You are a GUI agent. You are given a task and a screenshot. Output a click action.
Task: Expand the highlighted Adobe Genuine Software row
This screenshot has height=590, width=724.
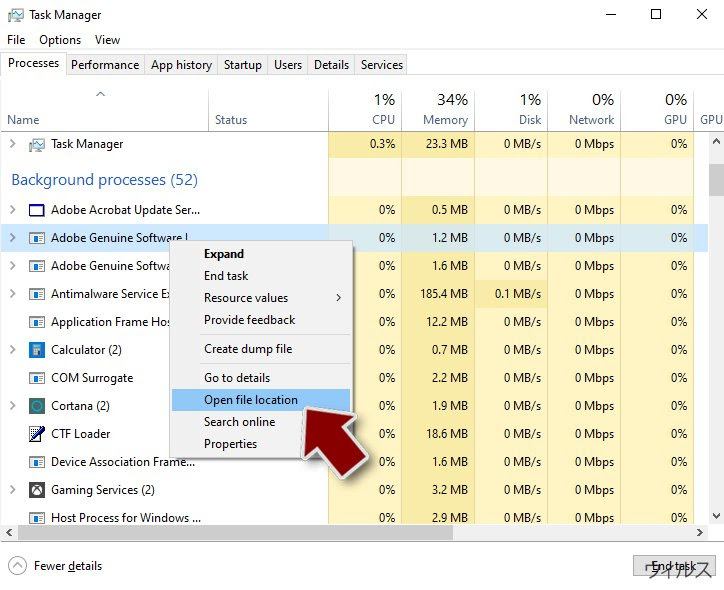12,238
